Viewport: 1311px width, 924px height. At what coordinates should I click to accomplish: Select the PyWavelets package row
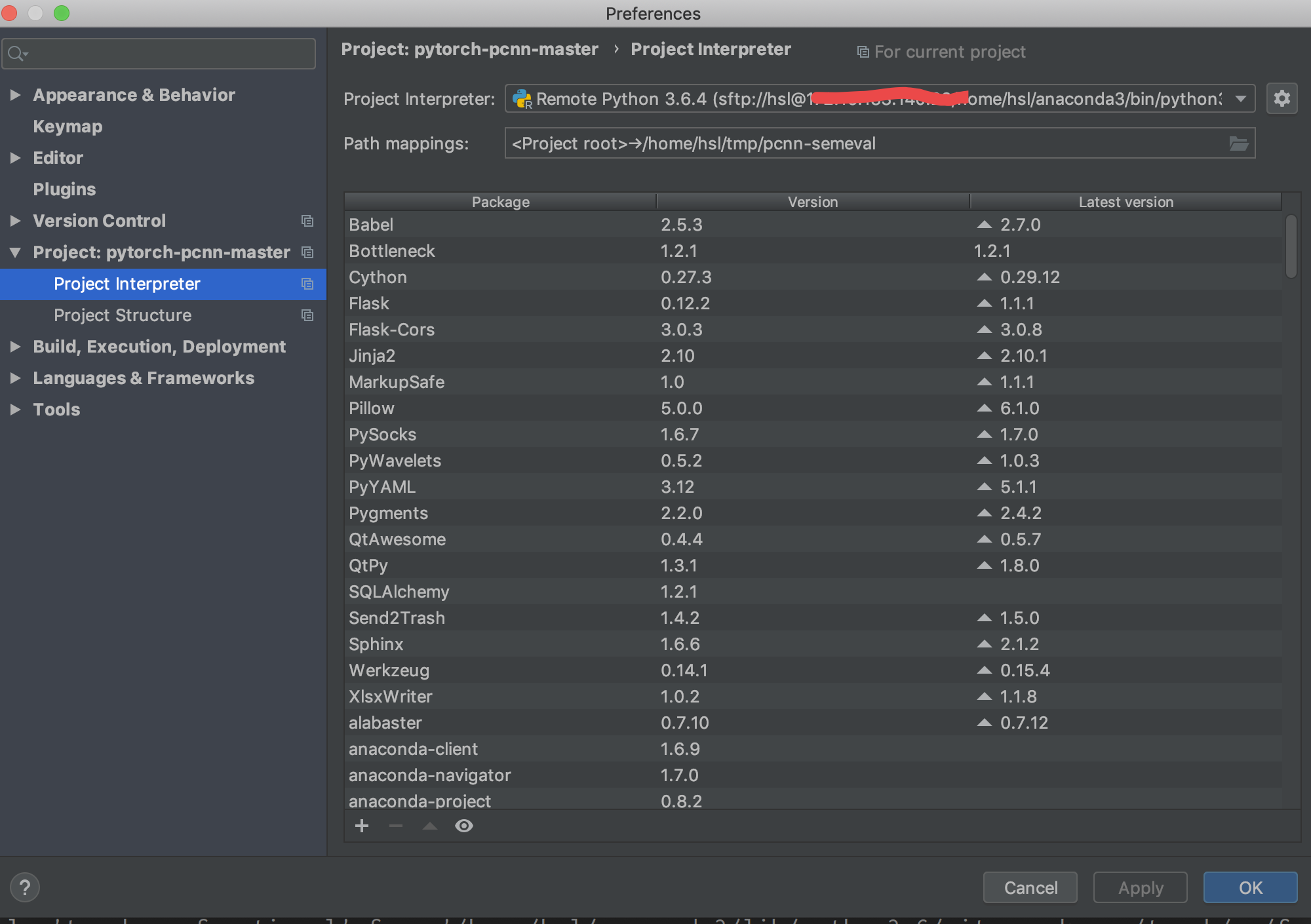(x=813, y=461)
